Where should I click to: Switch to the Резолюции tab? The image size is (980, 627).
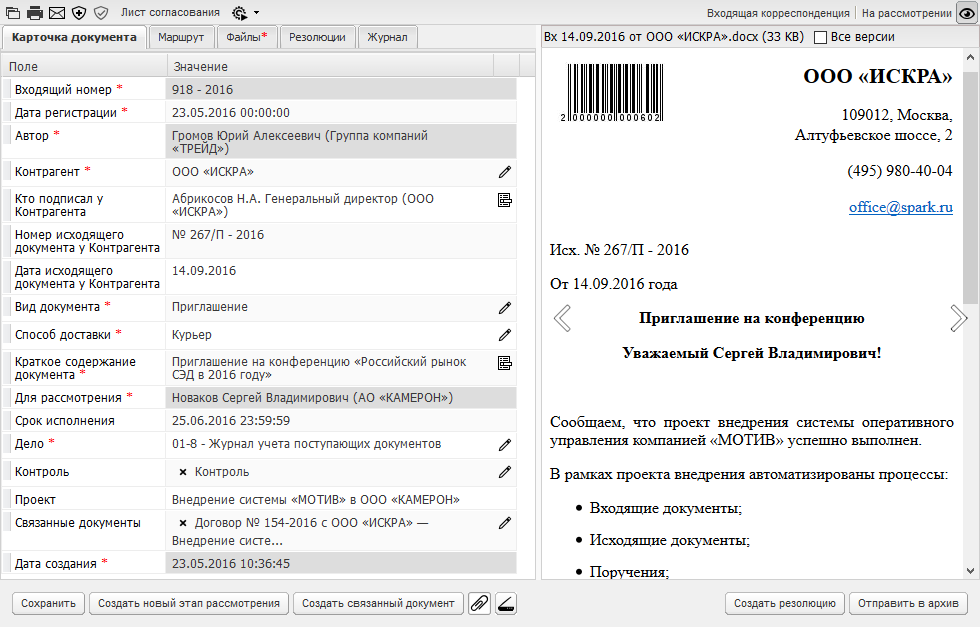[318, 37]
